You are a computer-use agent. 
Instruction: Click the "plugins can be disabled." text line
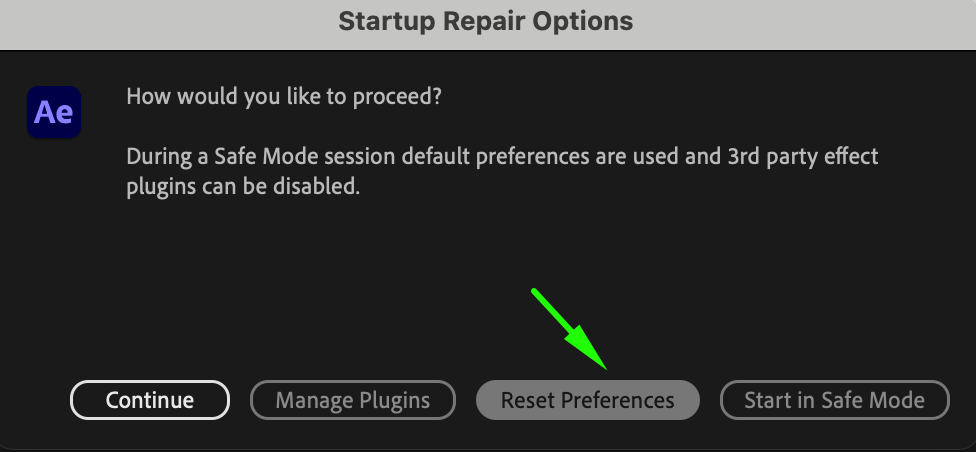click(242, 186)
